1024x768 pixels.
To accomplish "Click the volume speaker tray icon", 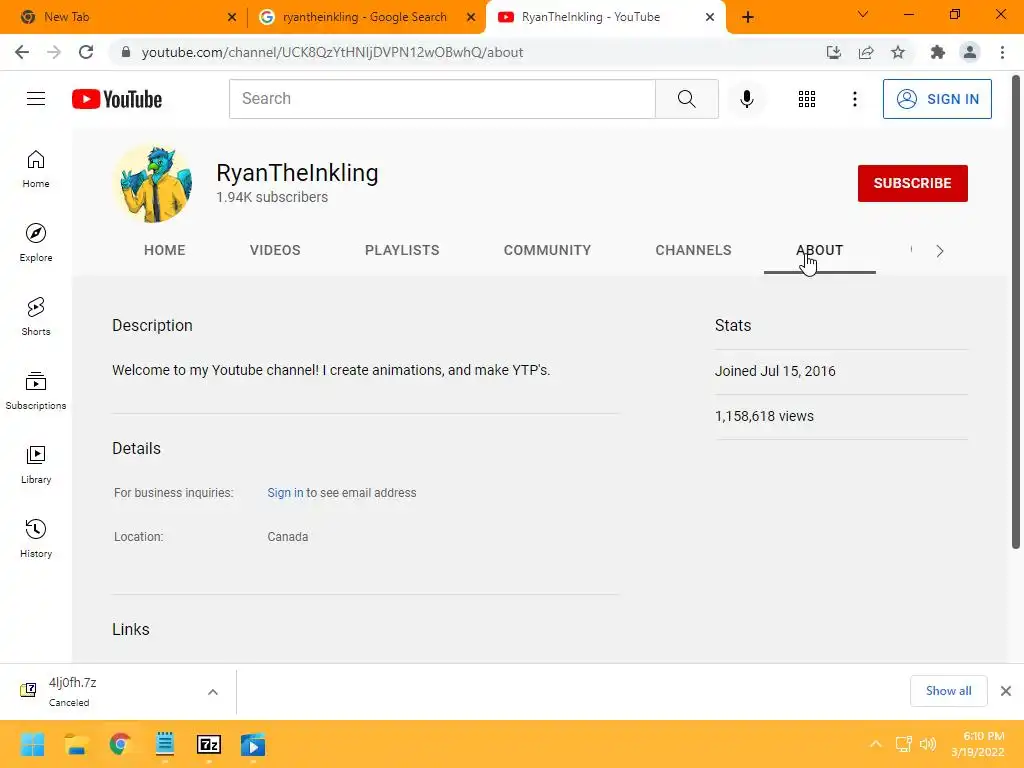I will (927, 744).
